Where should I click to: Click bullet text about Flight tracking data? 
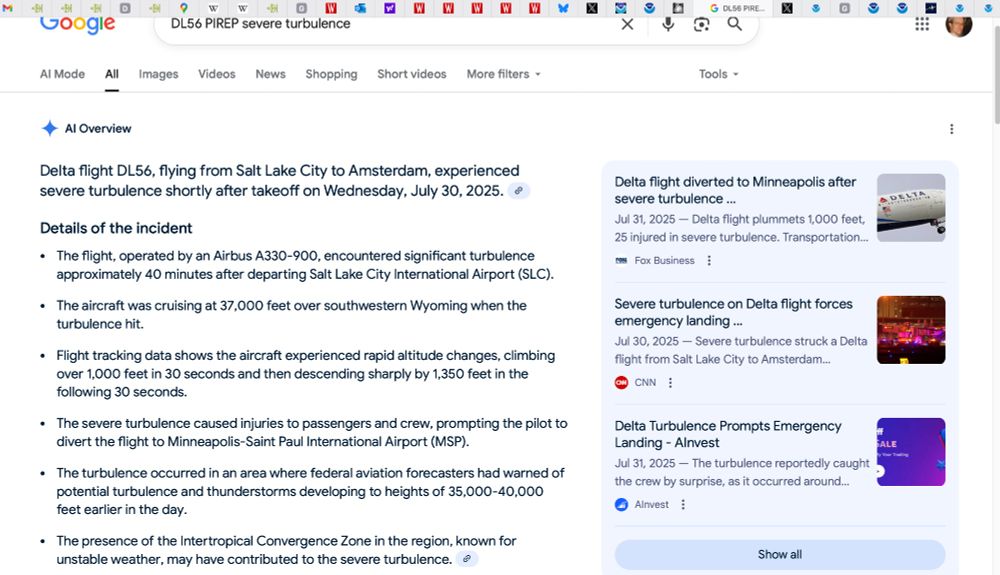305,374
